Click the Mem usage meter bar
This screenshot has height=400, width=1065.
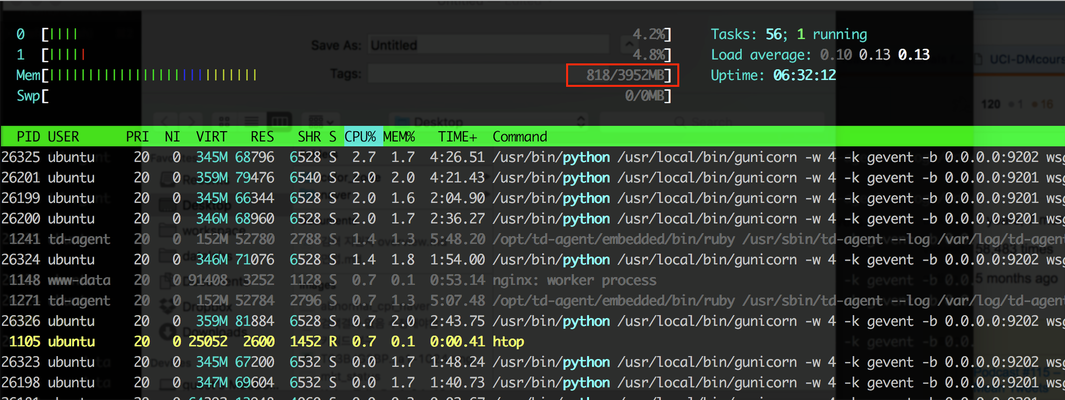pyautogui.click(x=356, y=75)
